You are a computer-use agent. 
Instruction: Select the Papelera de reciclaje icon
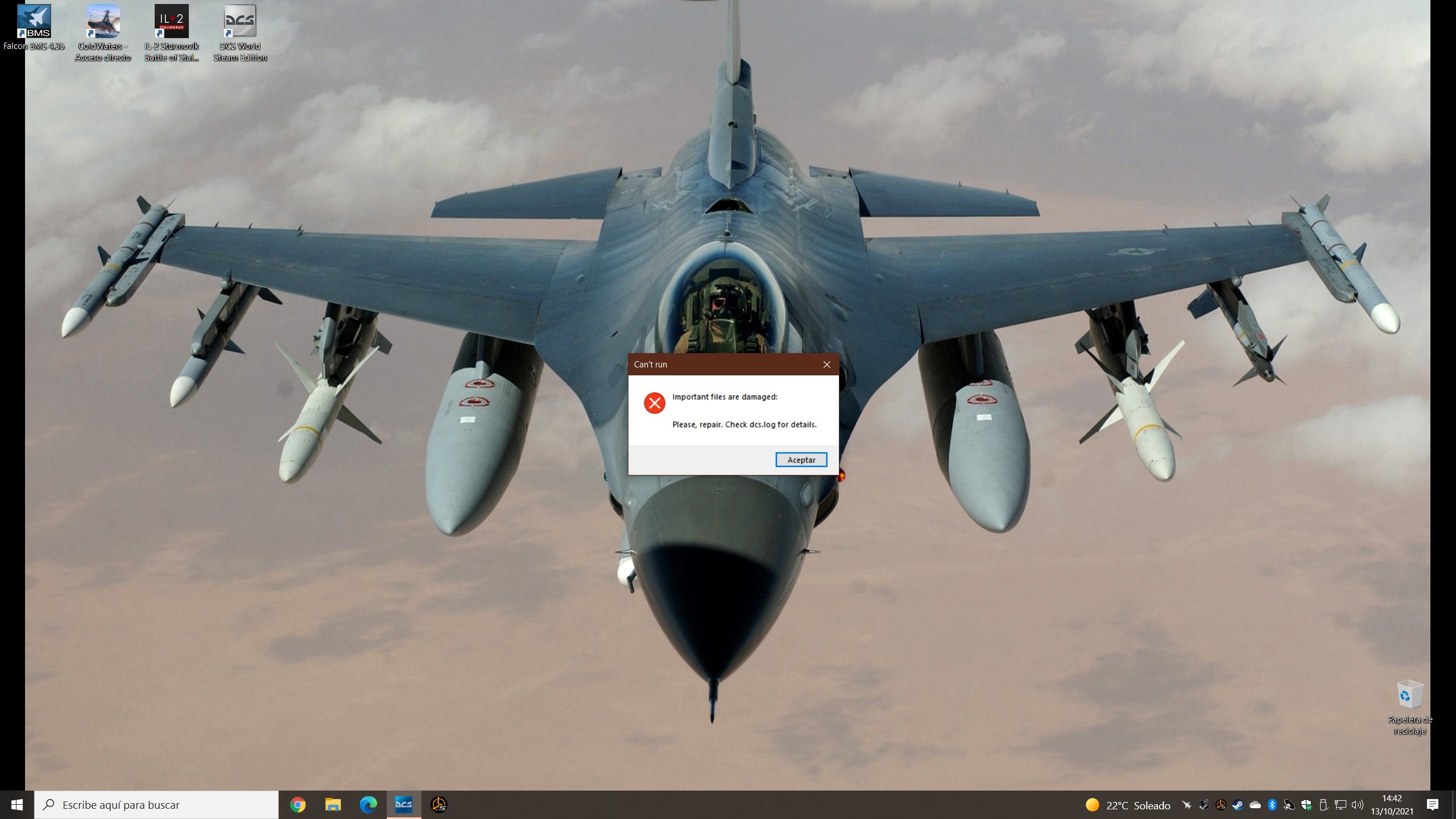[x=1409, y=707]
